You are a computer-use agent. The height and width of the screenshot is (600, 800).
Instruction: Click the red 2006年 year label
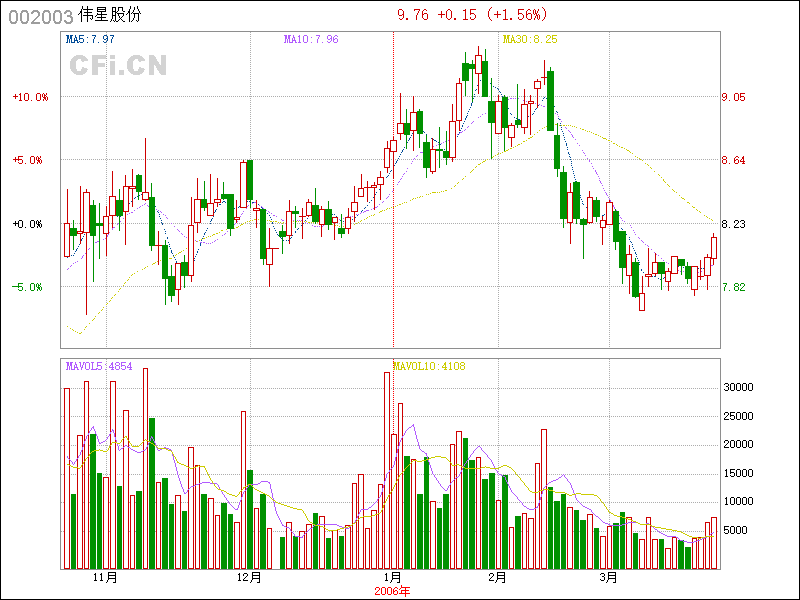tap(392, 591)
